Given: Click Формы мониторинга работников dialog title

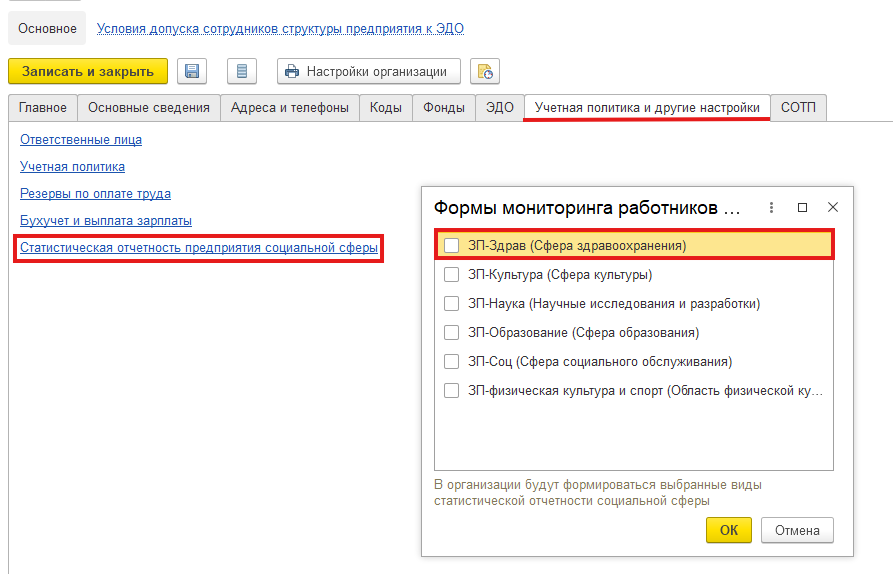Looking at the screenshot, I should (587, 208).
